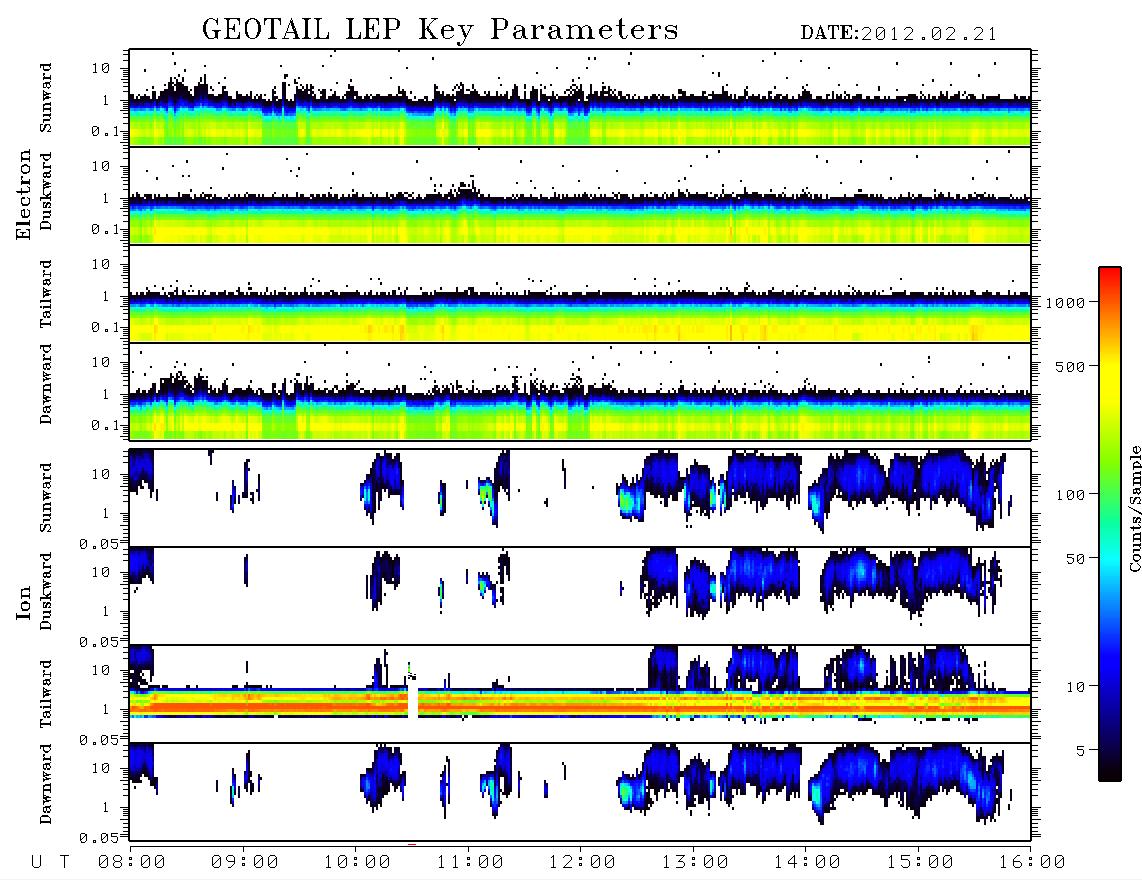Image resolution: width=1142 pixels, height=880 pixels.
Task: Click the Ion 'Tailward' panel label
Action: pos(45,694)
